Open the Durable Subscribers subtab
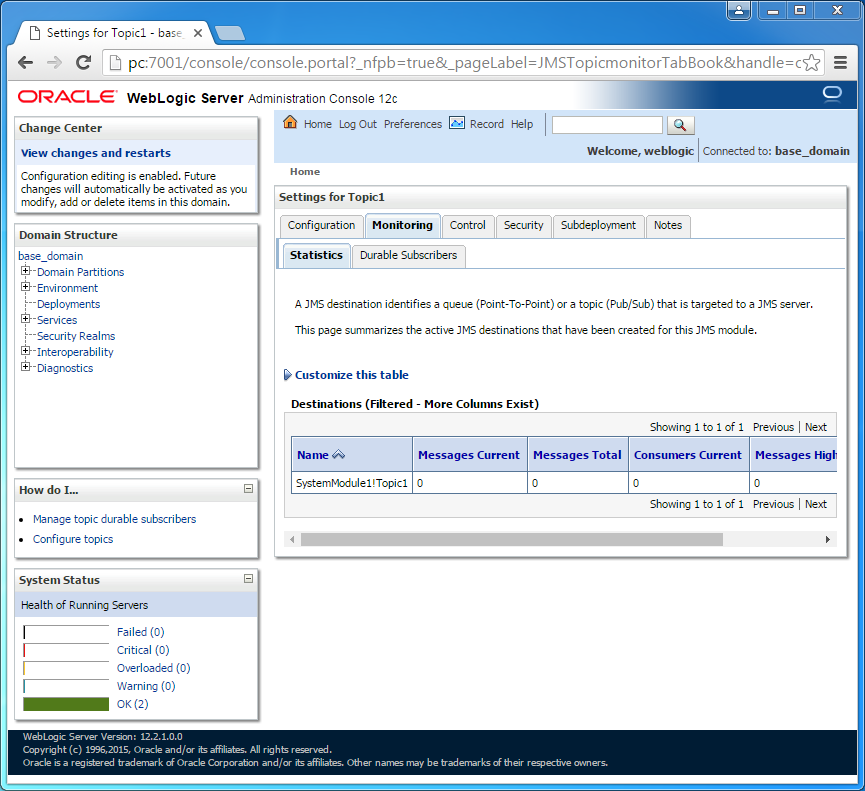This screenshot has width=865, height=791. pos(408,255)
